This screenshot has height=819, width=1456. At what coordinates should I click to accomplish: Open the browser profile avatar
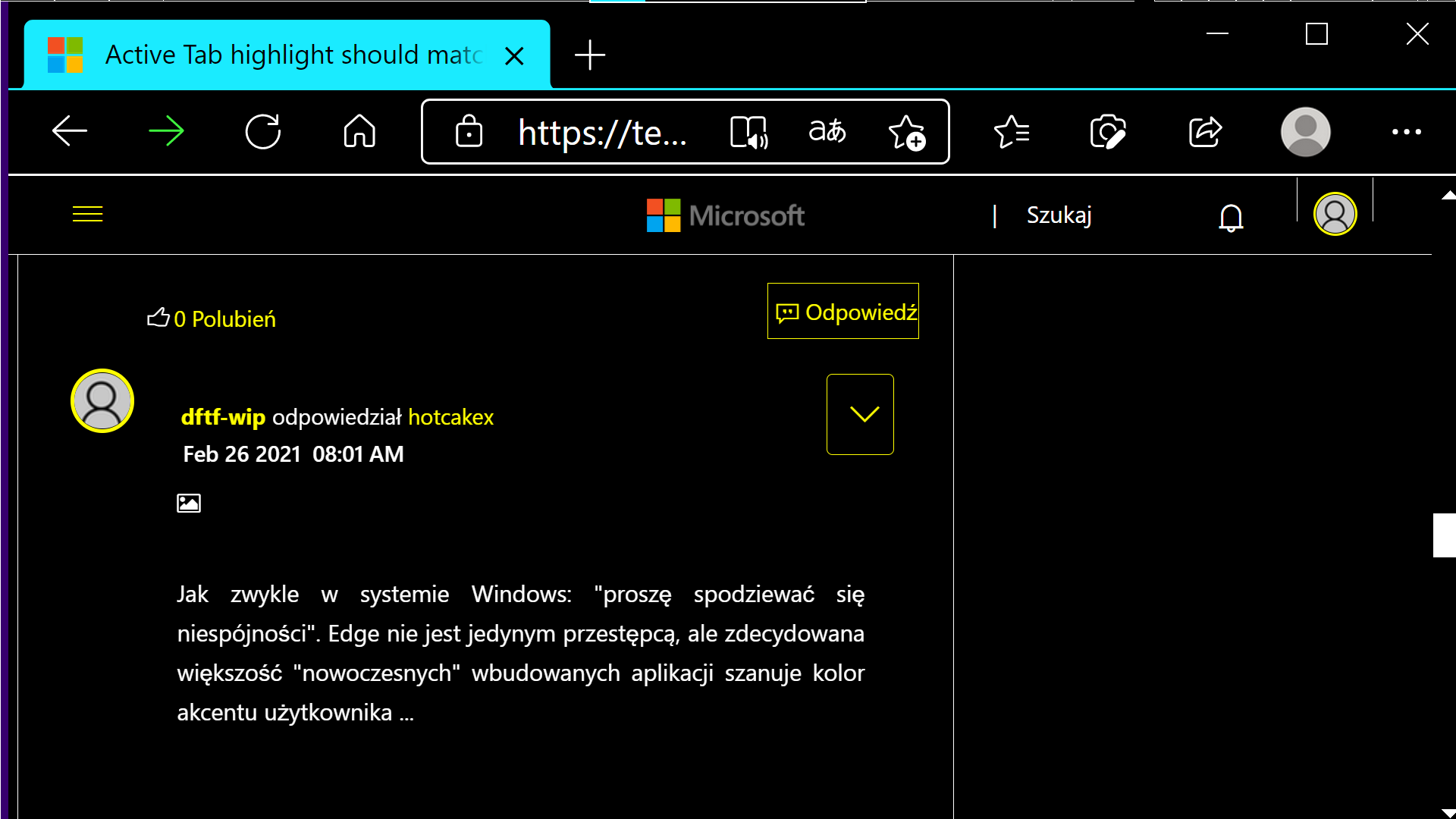(x=1305, y=131)
